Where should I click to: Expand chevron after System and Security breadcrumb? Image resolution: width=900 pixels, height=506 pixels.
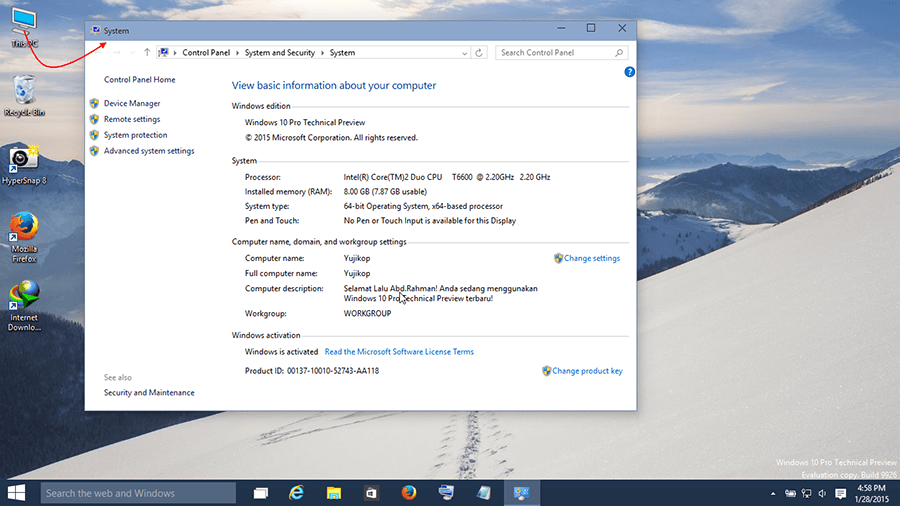[322, 53]
